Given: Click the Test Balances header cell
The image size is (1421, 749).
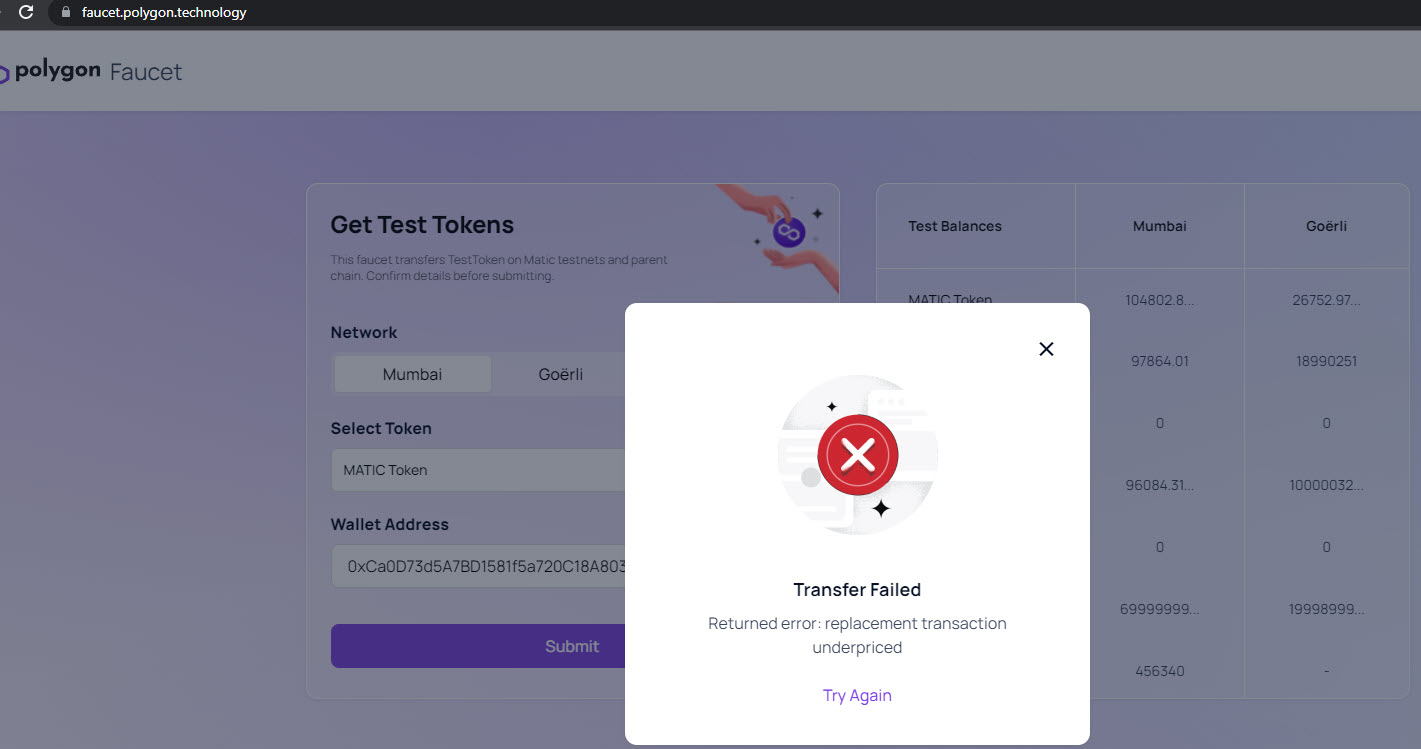Looking at the screenshot, I should pyautogui.click(x=954, y=226).
